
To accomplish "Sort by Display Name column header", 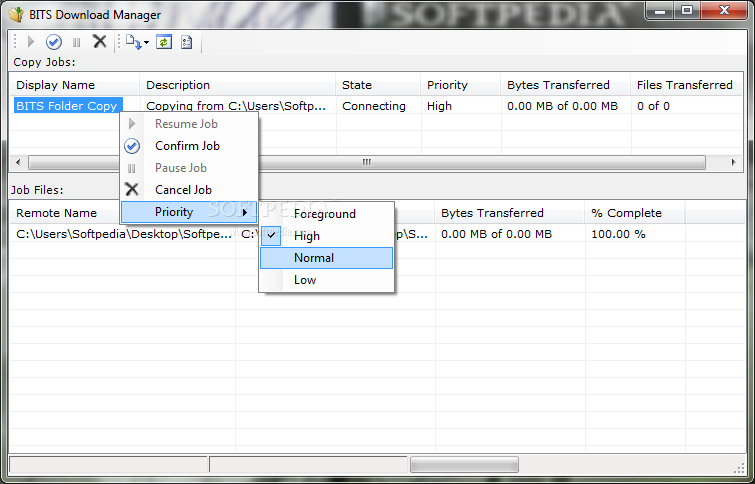I will pyautogui.click(x=75, y=85).
